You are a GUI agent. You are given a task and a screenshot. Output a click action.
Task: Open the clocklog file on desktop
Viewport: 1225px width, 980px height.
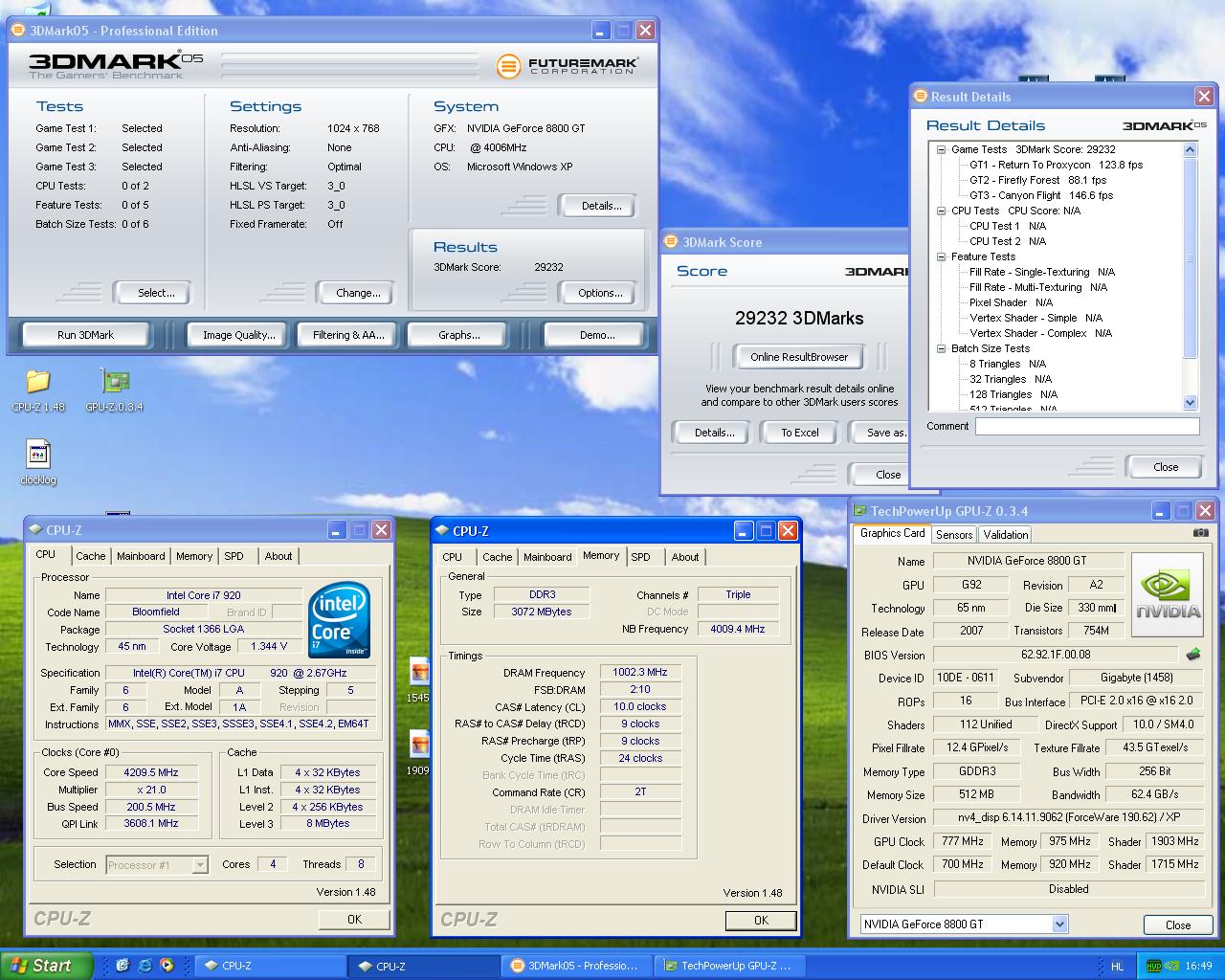tap(38, 455)
